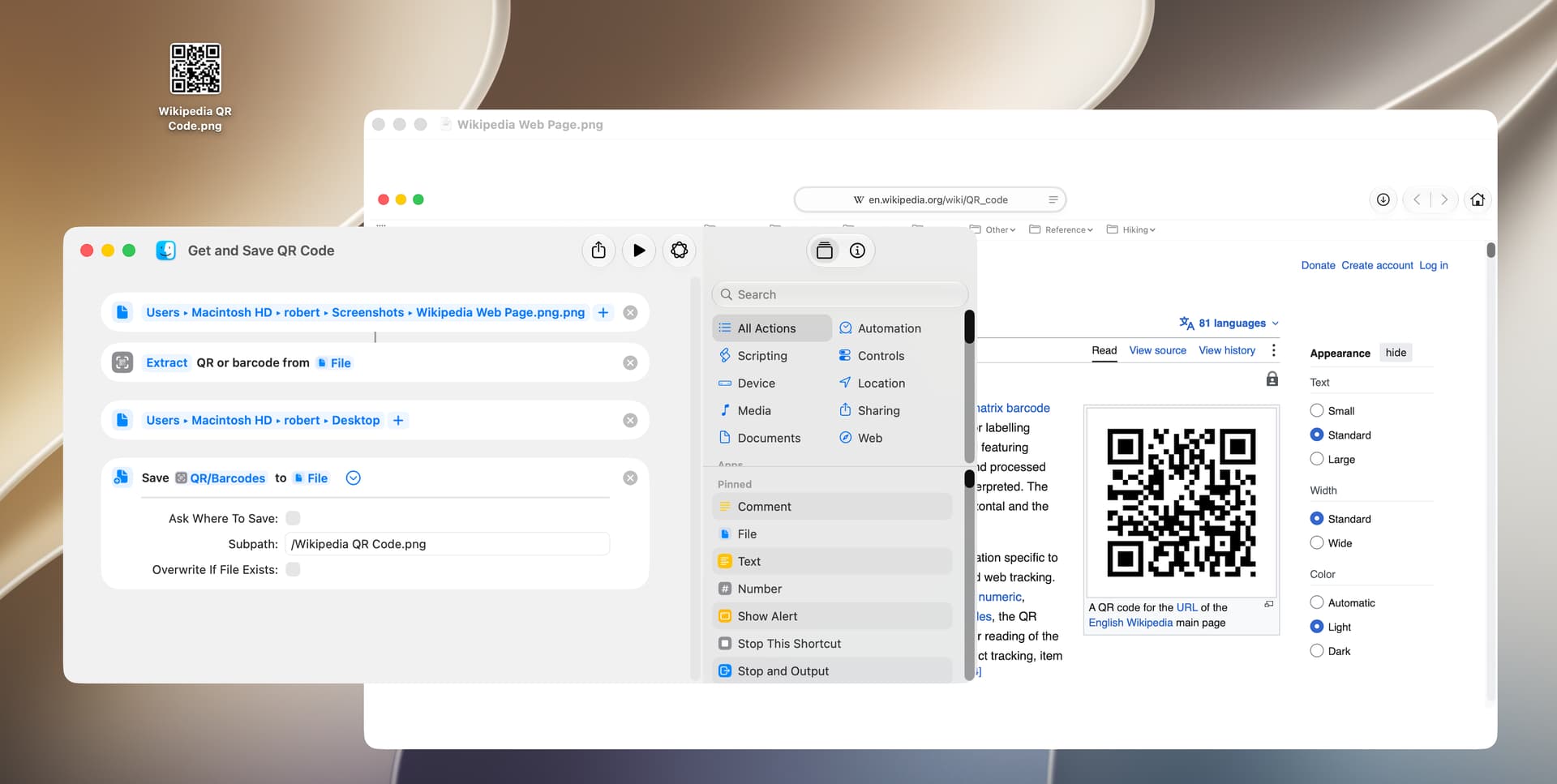The image size is (1557, 784).
Task: Open the Web category
Action: 860,439
